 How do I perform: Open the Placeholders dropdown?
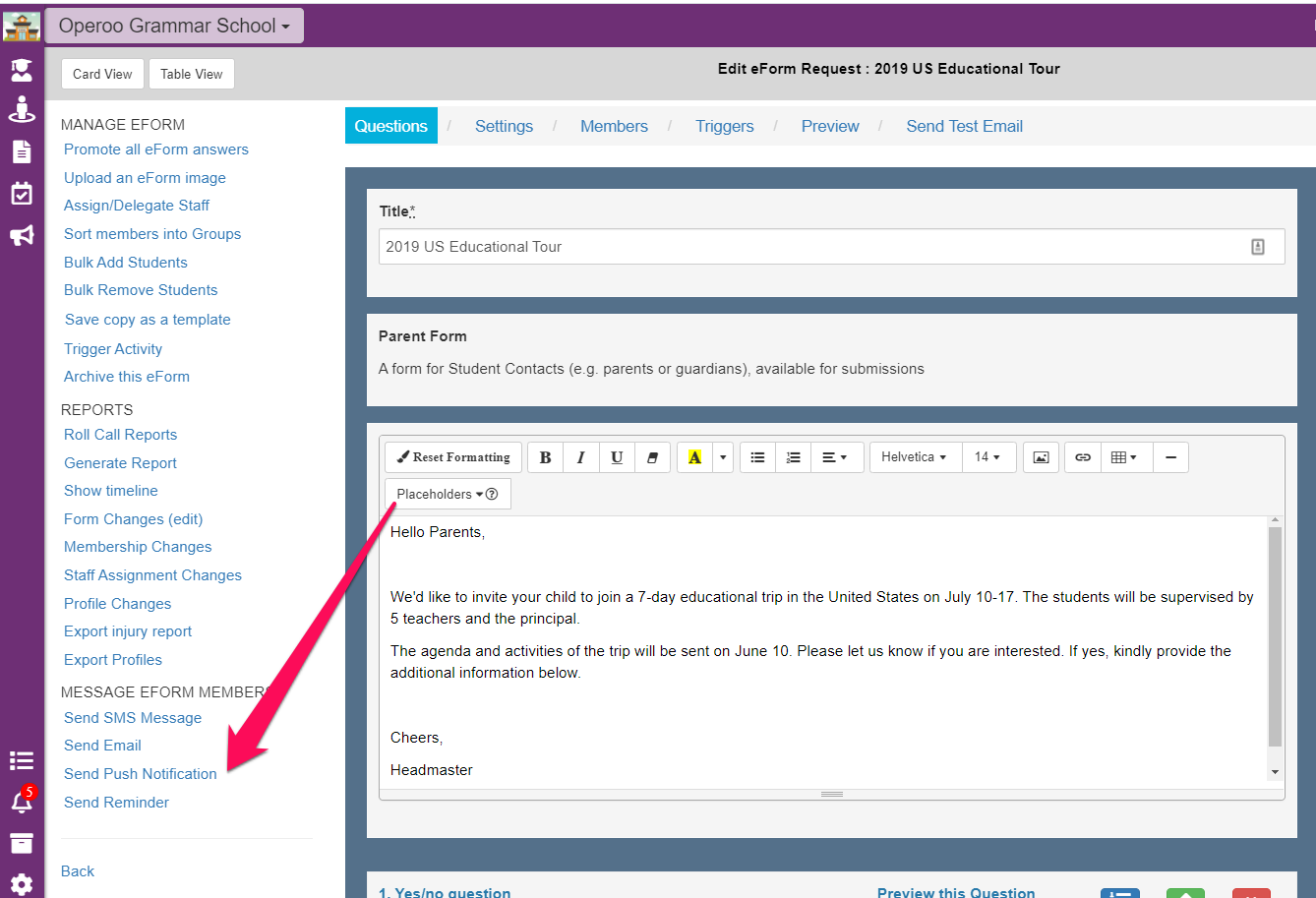[x=447, y=494]
